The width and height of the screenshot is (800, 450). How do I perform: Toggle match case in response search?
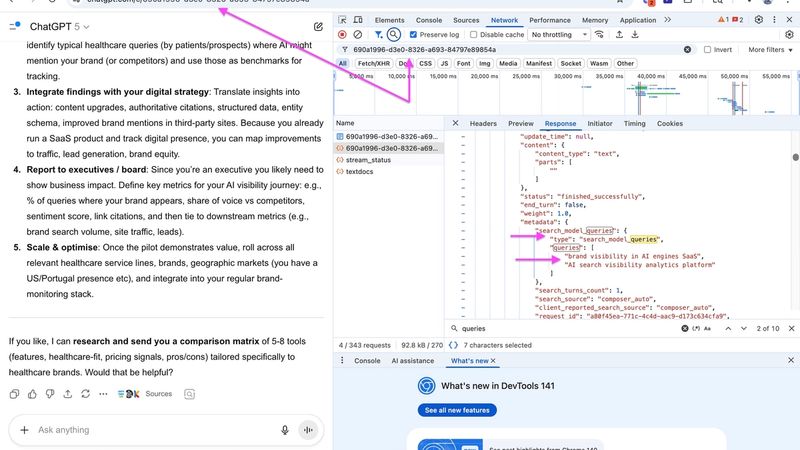tap(707, 329)
